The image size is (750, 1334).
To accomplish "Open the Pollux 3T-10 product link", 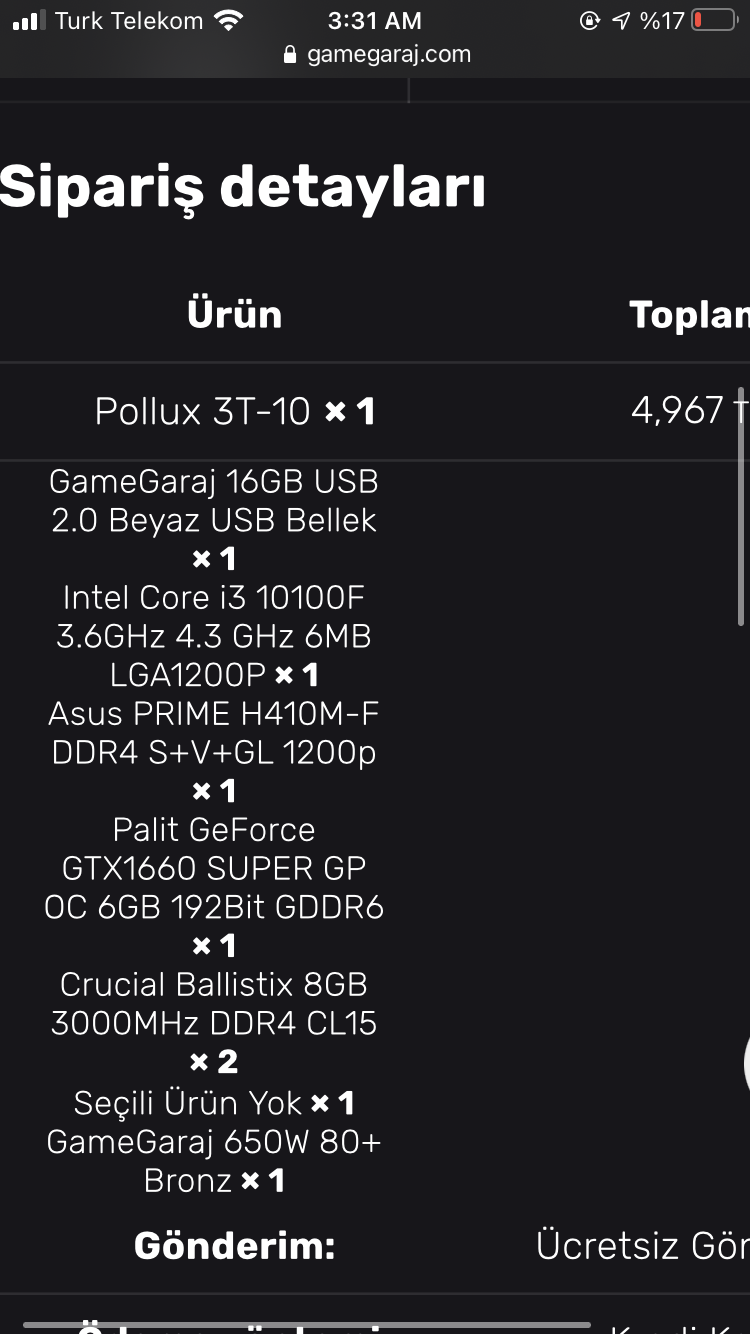I will tap(203, 411).
